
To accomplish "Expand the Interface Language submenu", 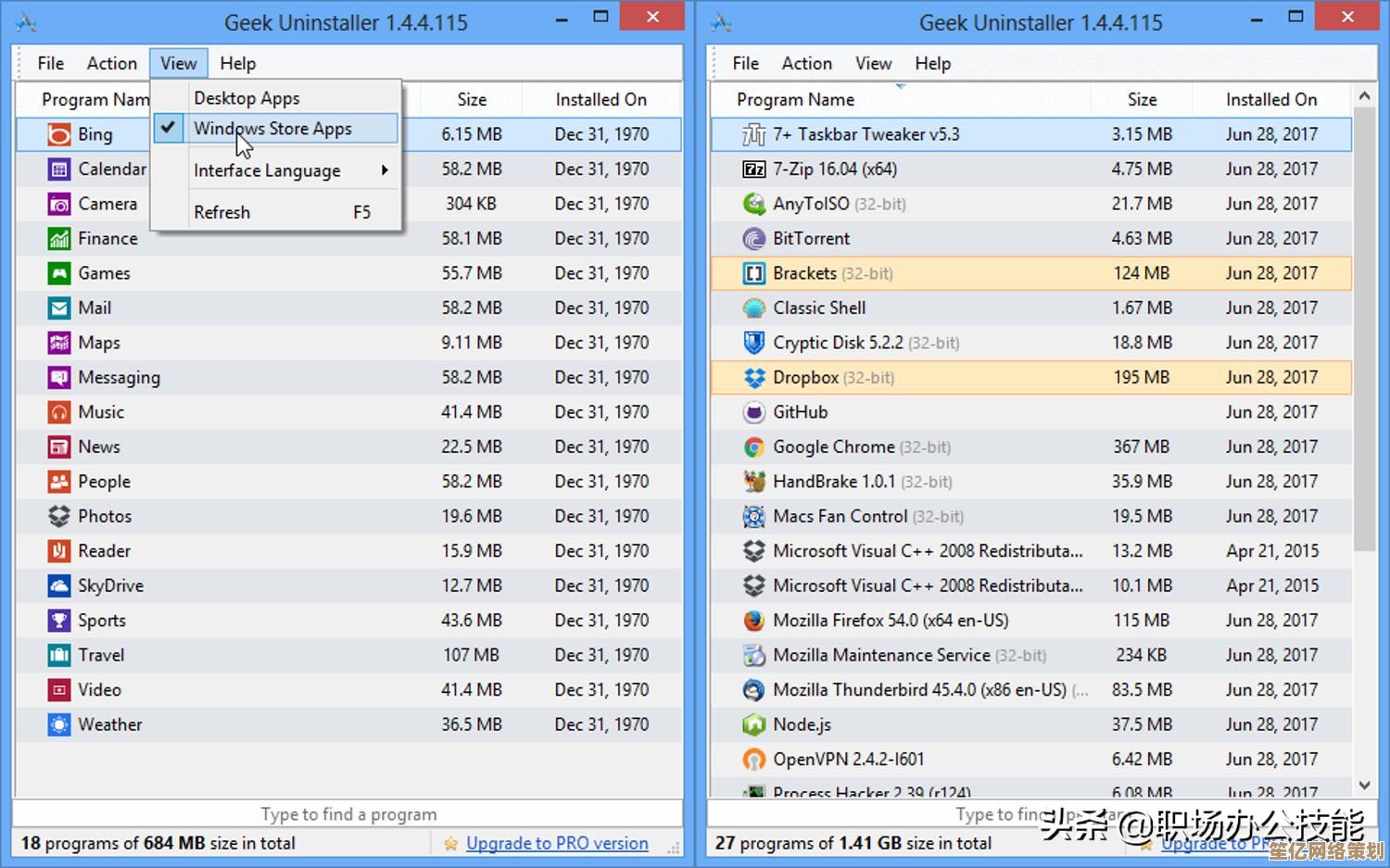I will coord(267,170).
